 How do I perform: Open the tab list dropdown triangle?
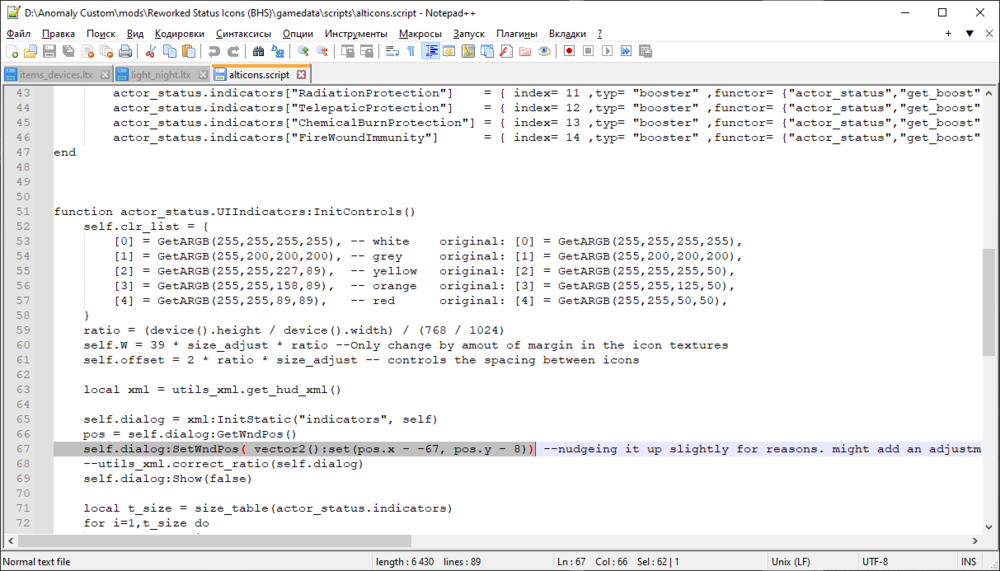(x=969, y=33)
